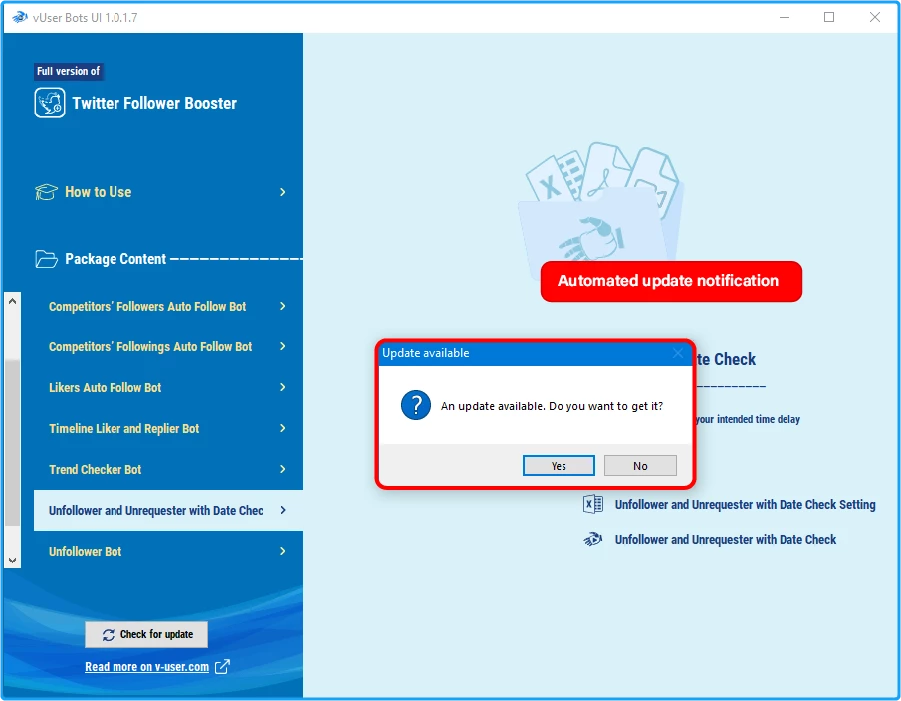Screen dimensions: 901x701
Task: Click the Check for update button
Action: [x=147, y=634]
